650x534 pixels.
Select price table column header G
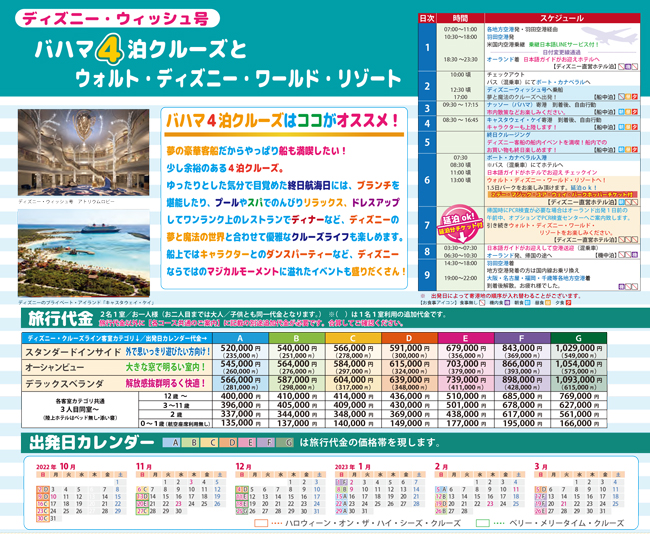579,338
